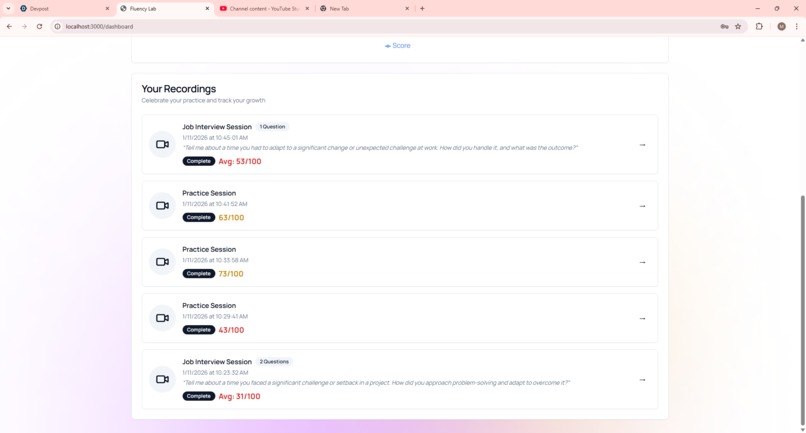Open the browser extensions menu
Viewport: 806px width, 433px height.
759,26
